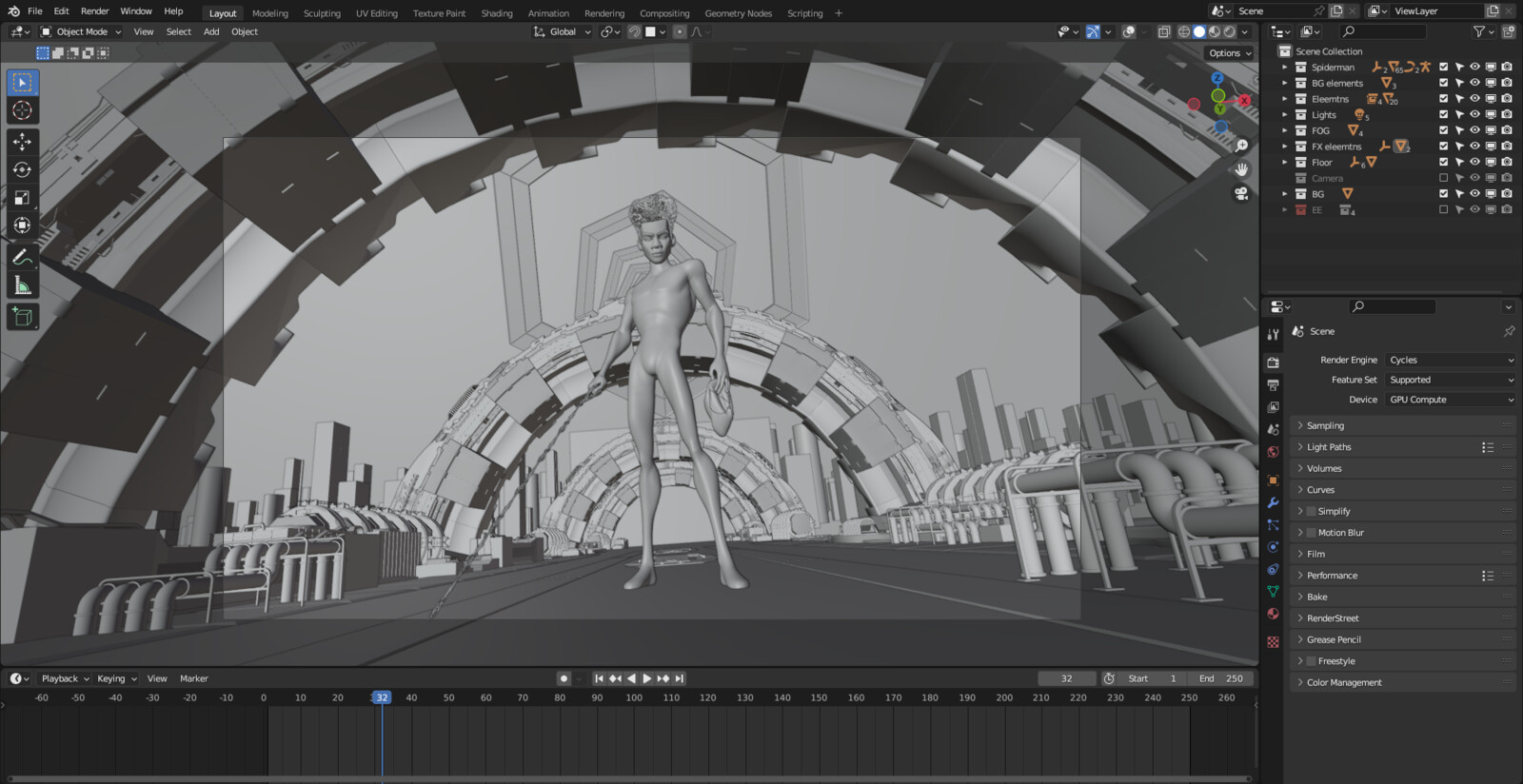Open the Output properties tab
This screenshot has width=1523, height=784.
[1273, 385]
